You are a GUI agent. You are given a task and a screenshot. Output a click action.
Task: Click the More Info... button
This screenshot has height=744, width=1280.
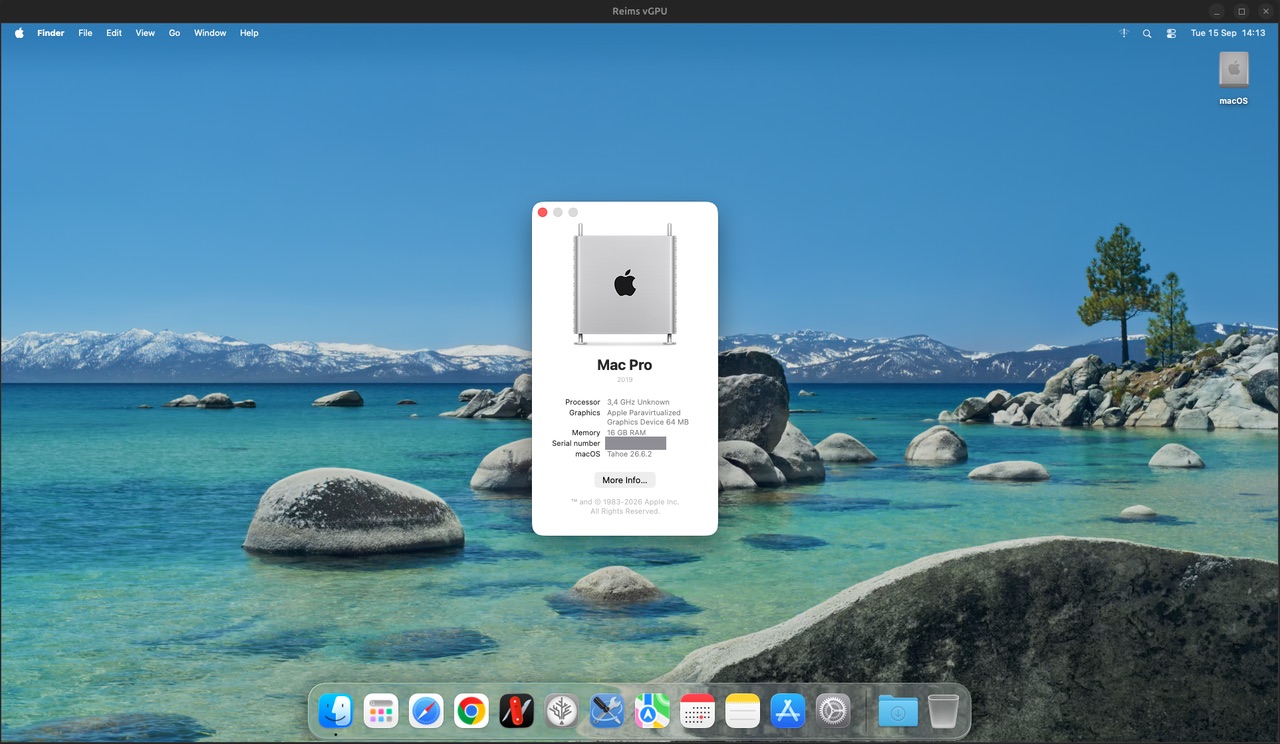point(625,480)
